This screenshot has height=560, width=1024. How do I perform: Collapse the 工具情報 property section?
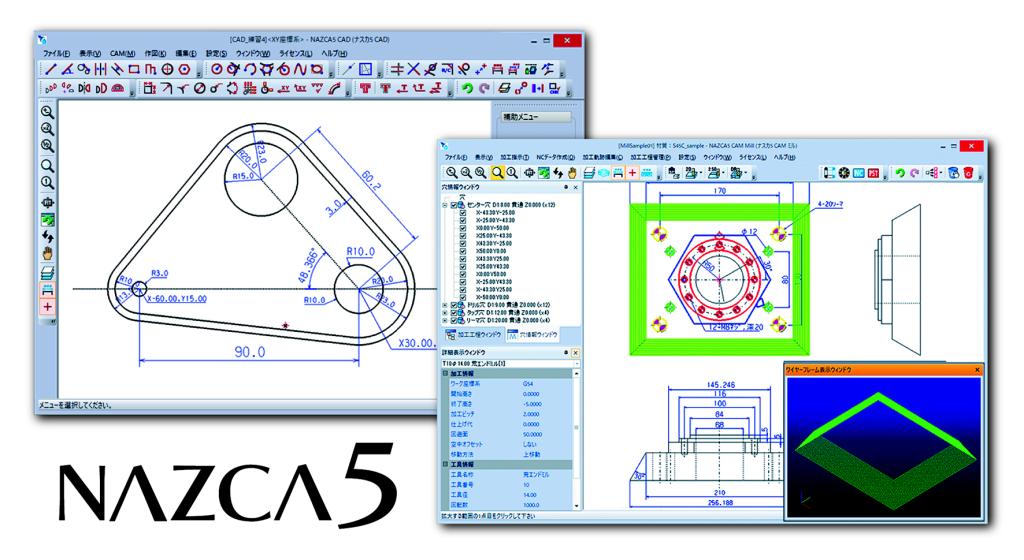coord(445,464)
